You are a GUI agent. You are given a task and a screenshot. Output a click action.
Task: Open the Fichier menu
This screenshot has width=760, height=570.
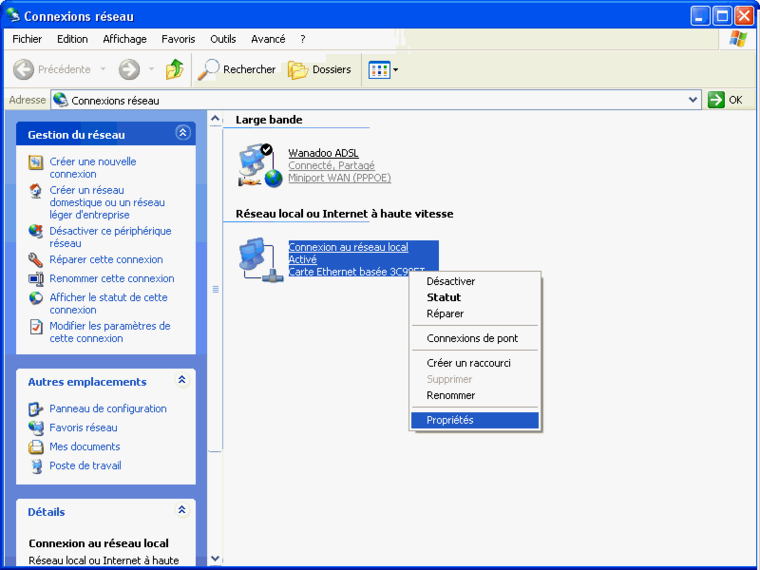tap(27, 39)
